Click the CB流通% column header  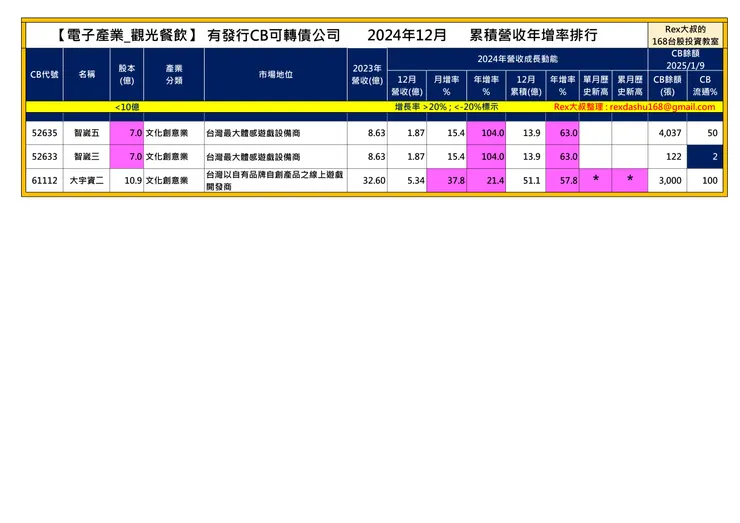coord(705,85)
